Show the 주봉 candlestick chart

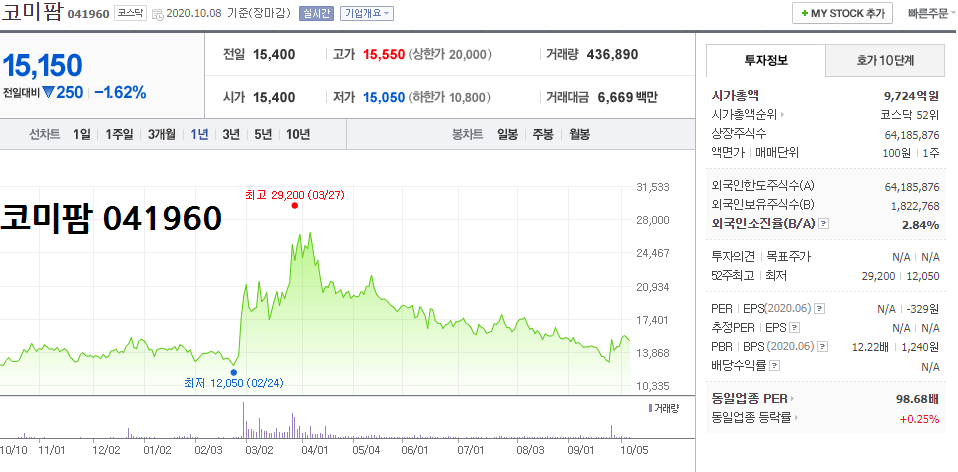(x=543, y=134)
